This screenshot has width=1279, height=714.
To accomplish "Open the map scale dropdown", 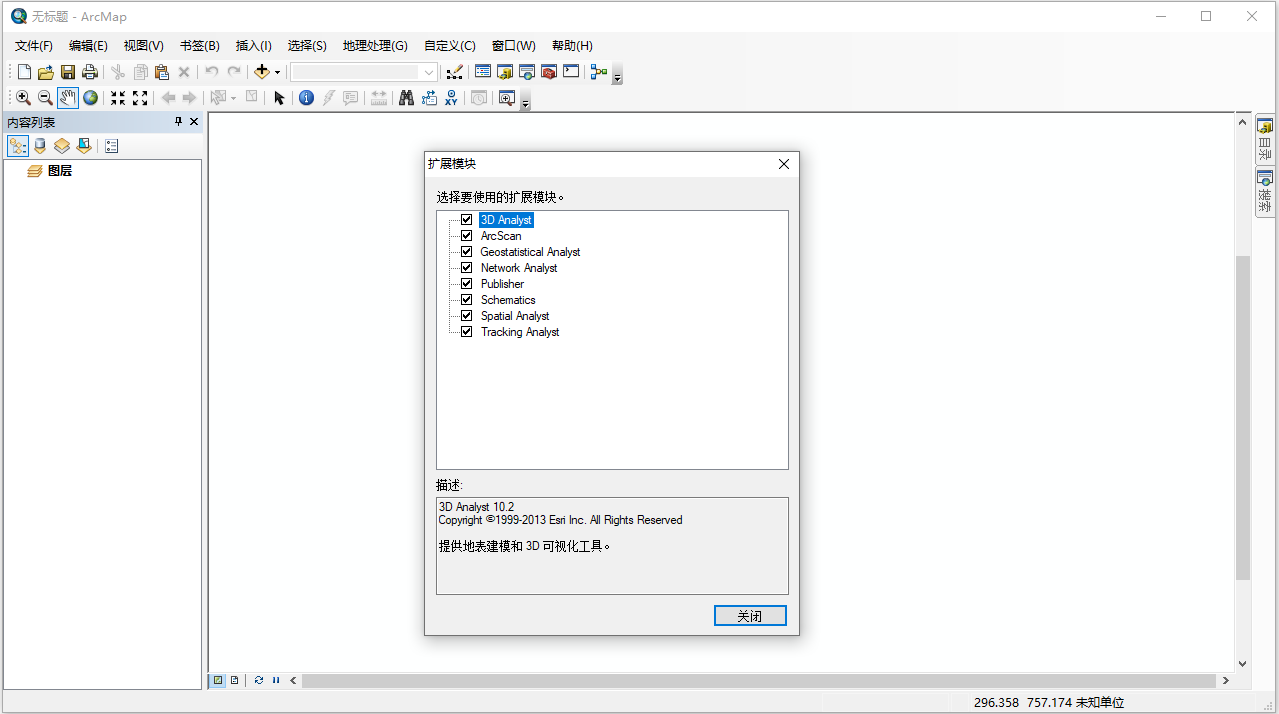I will pyautogui.click(x=429, y=72).
